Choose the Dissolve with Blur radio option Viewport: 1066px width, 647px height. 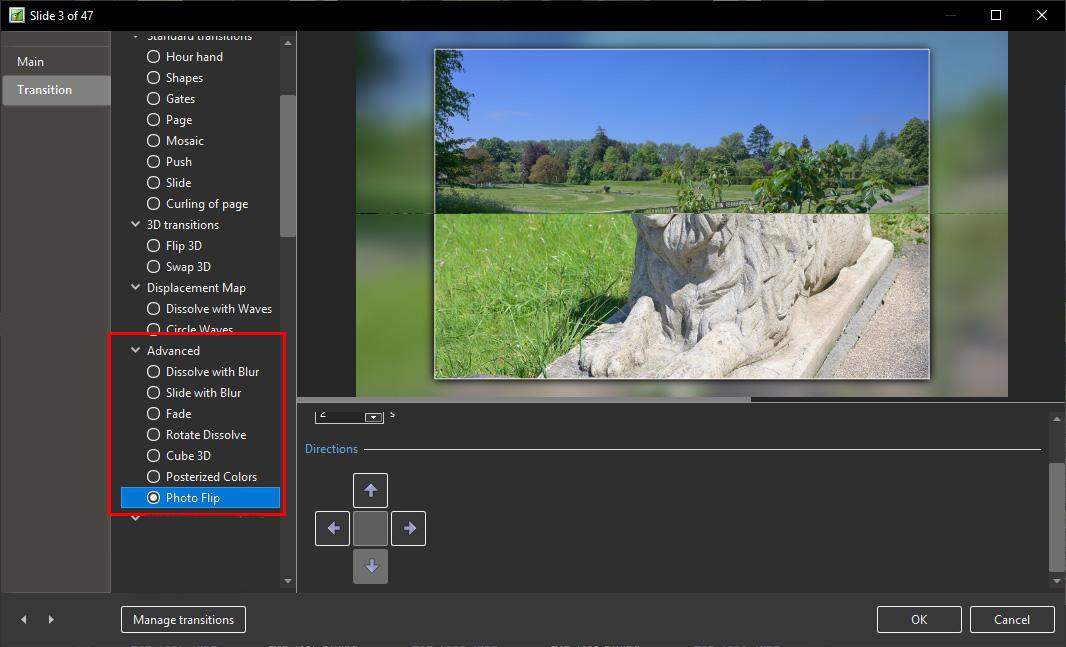(x=153, y=372)
